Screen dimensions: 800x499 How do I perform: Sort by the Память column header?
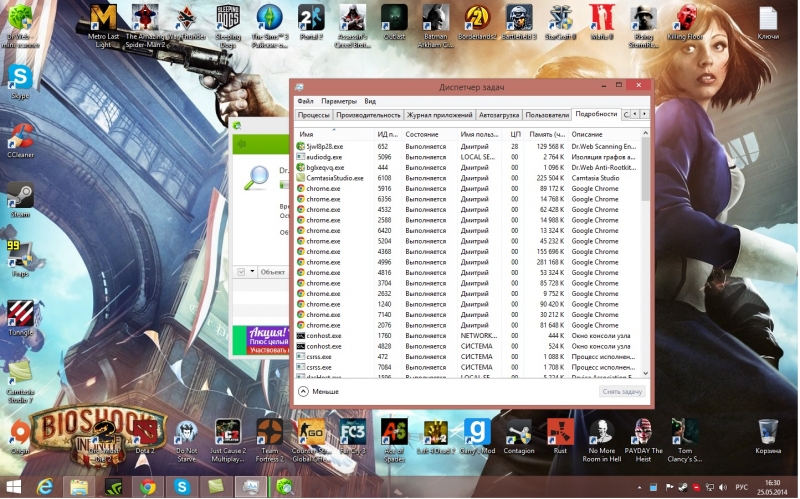tap(546, 134)
